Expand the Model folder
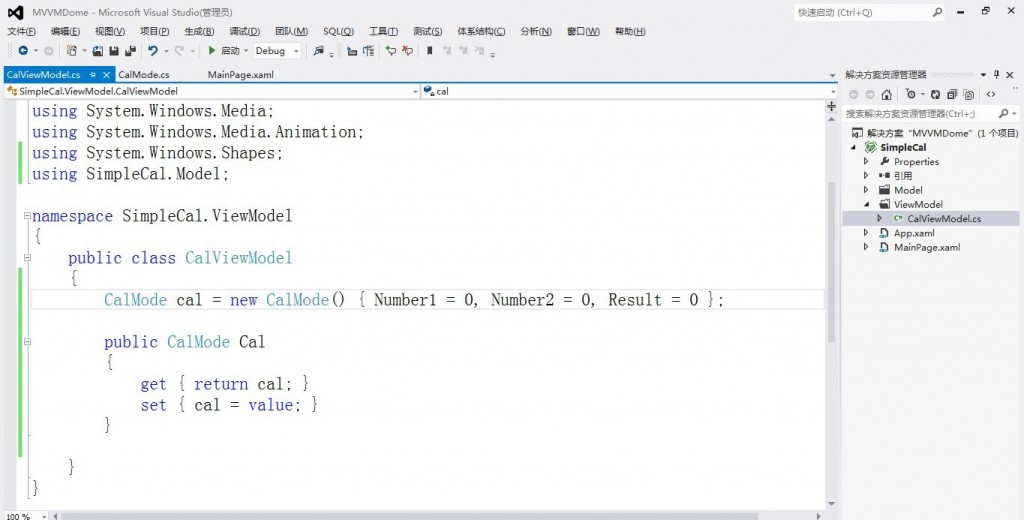The image size is (1024, 520). (x=866, y=190)
